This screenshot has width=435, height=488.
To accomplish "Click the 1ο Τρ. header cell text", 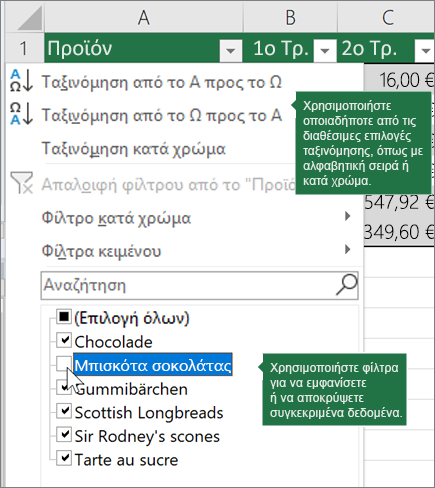I will (x=280, y=49).
